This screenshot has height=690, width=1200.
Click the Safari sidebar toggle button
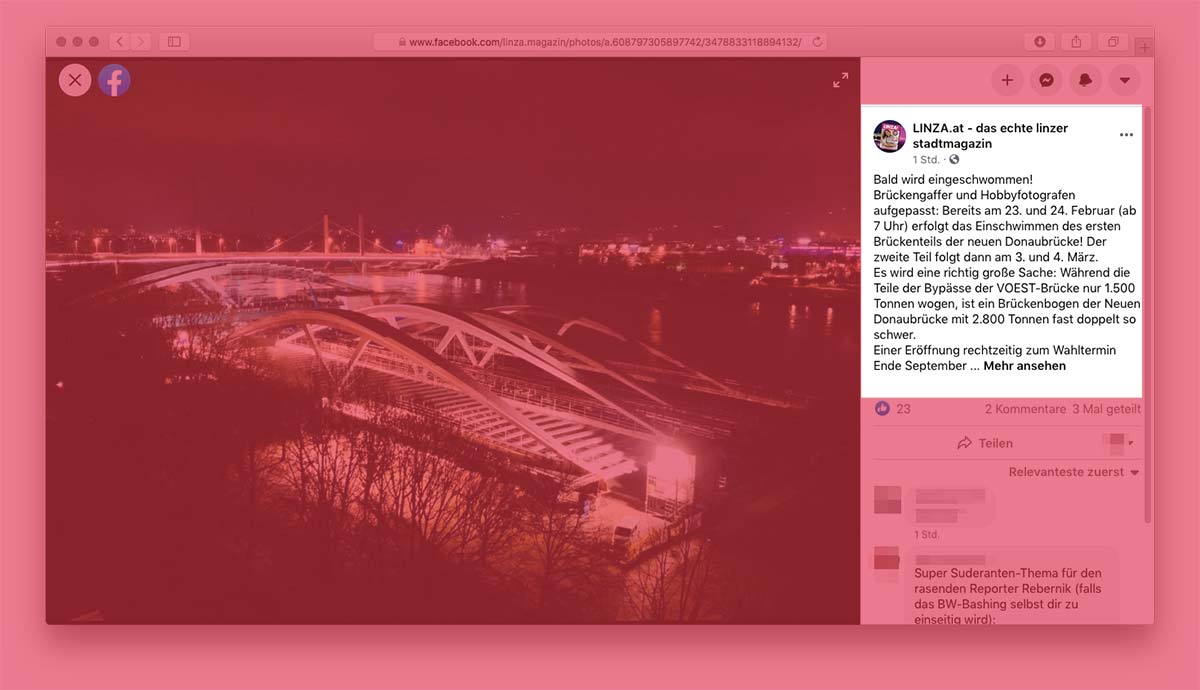tap(174, 42)
